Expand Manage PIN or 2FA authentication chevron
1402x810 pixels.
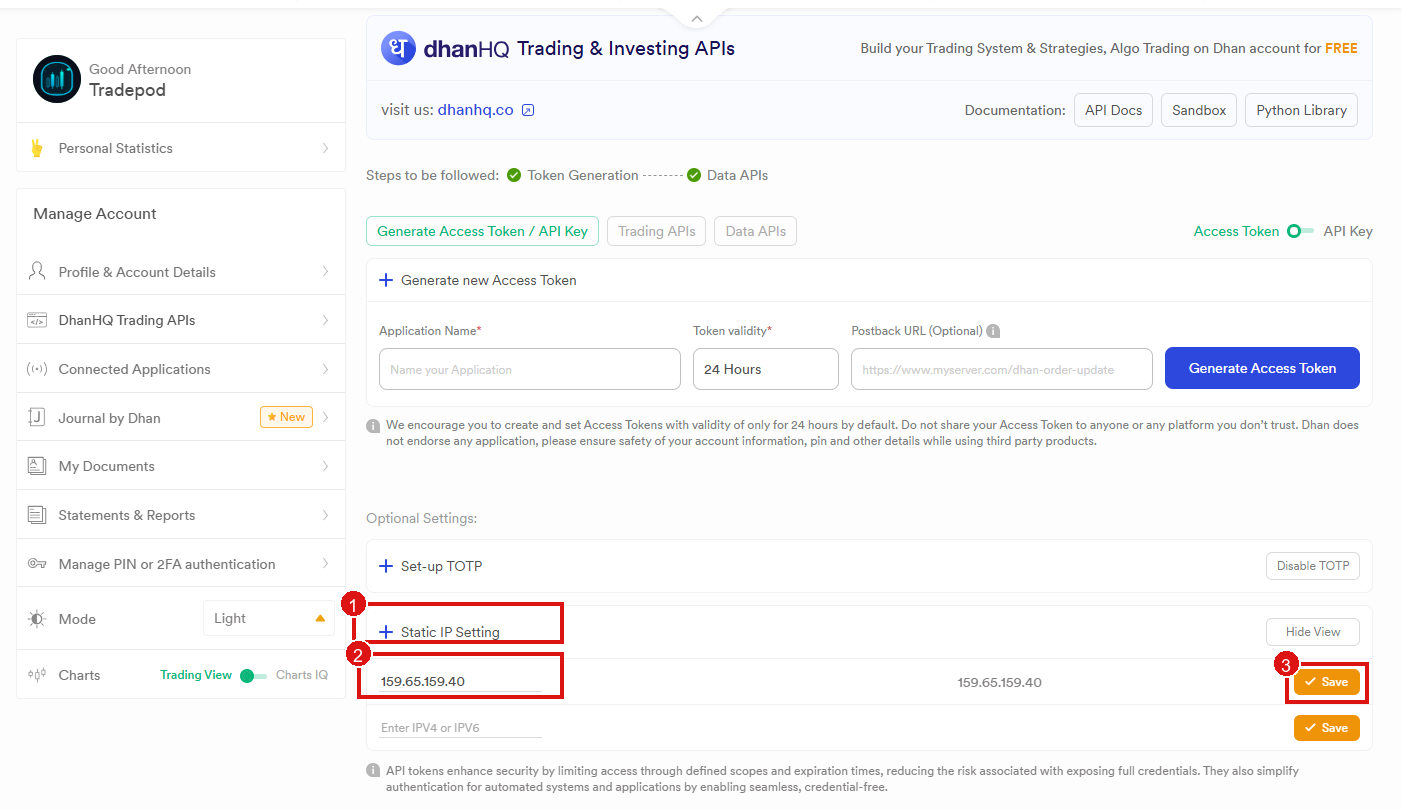coord(325,564)
